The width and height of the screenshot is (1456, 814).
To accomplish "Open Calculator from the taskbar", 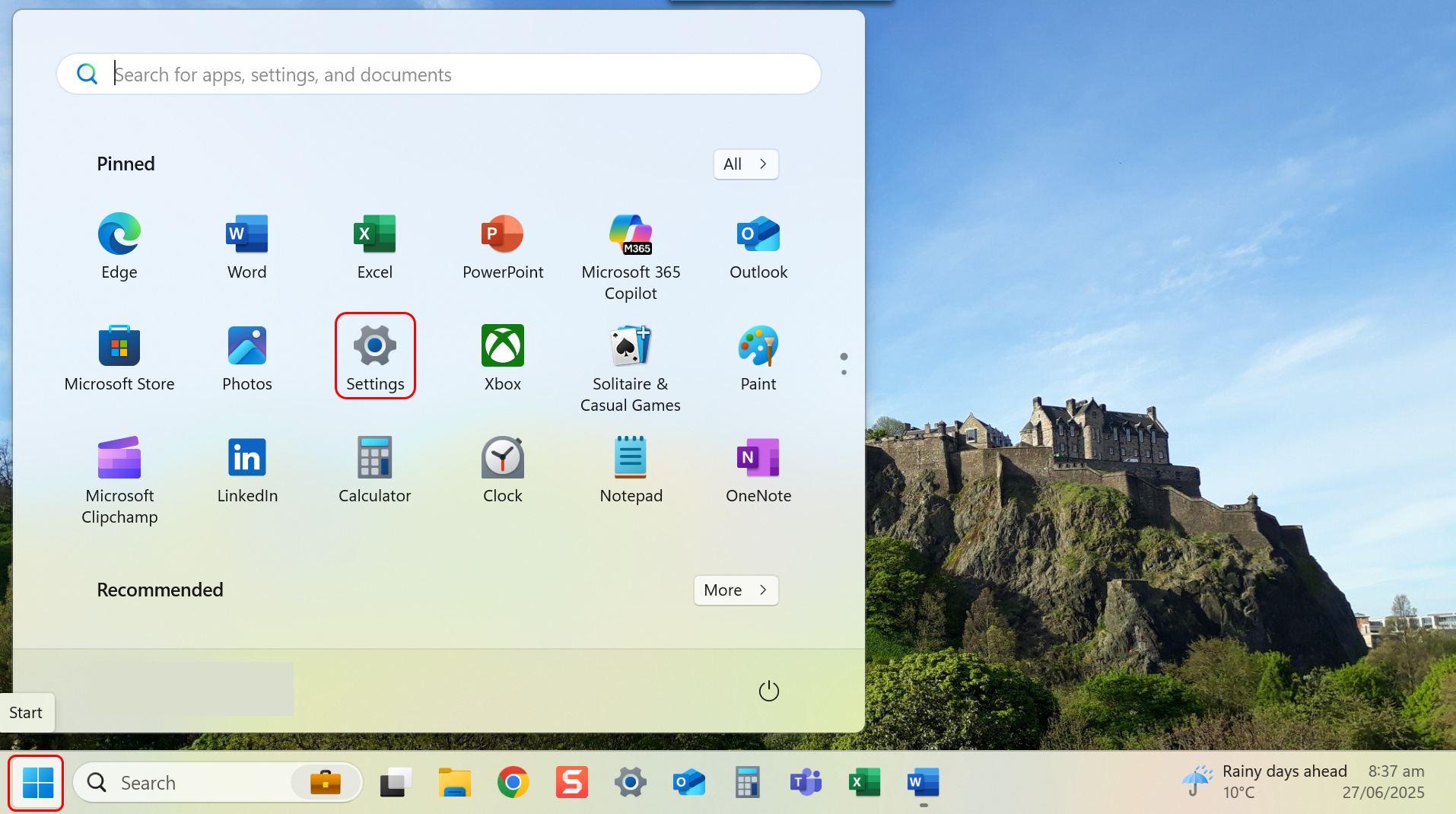I will [747, 783].
